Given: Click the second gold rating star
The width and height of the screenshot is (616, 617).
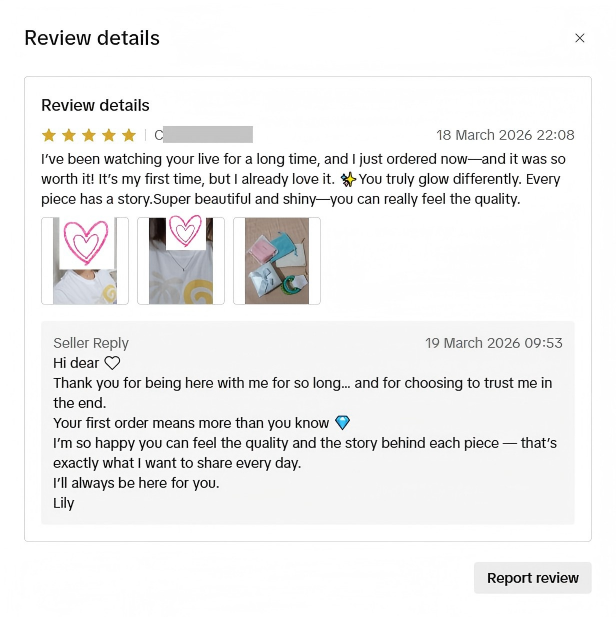Looking at the screenshot, I should click(69, 135).
